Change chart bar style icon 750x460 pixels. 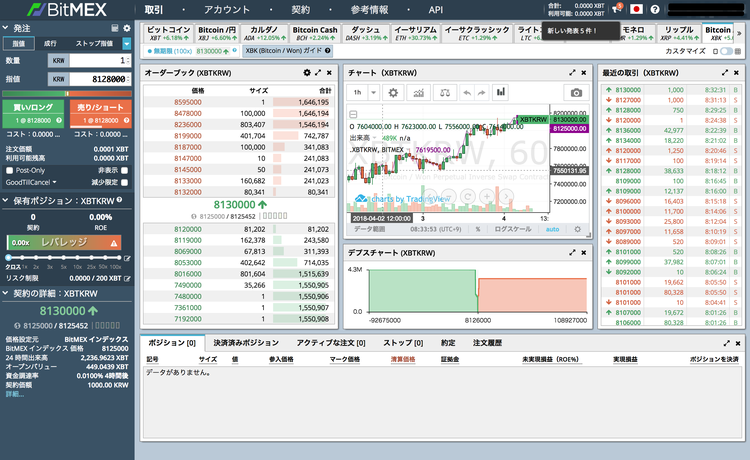pyautogui.click(x=500, y=92)
